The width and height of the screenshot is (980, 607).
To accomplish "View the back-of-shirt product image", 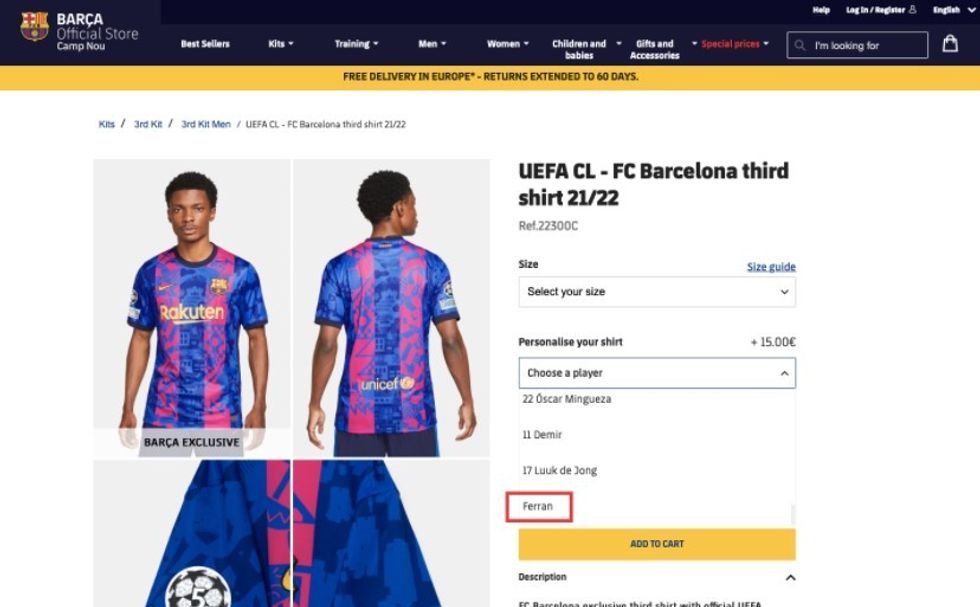I will [391, 308].
